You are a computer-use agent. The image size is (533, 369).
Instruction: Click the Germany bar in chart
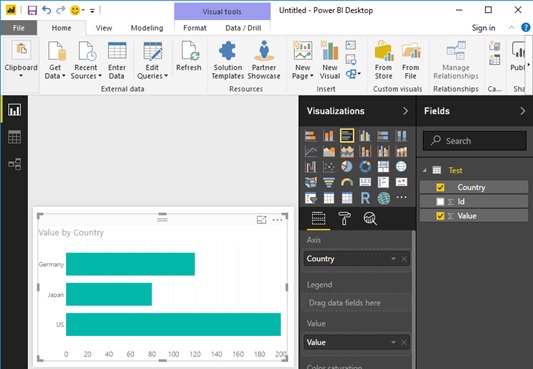tap(131, 264)
